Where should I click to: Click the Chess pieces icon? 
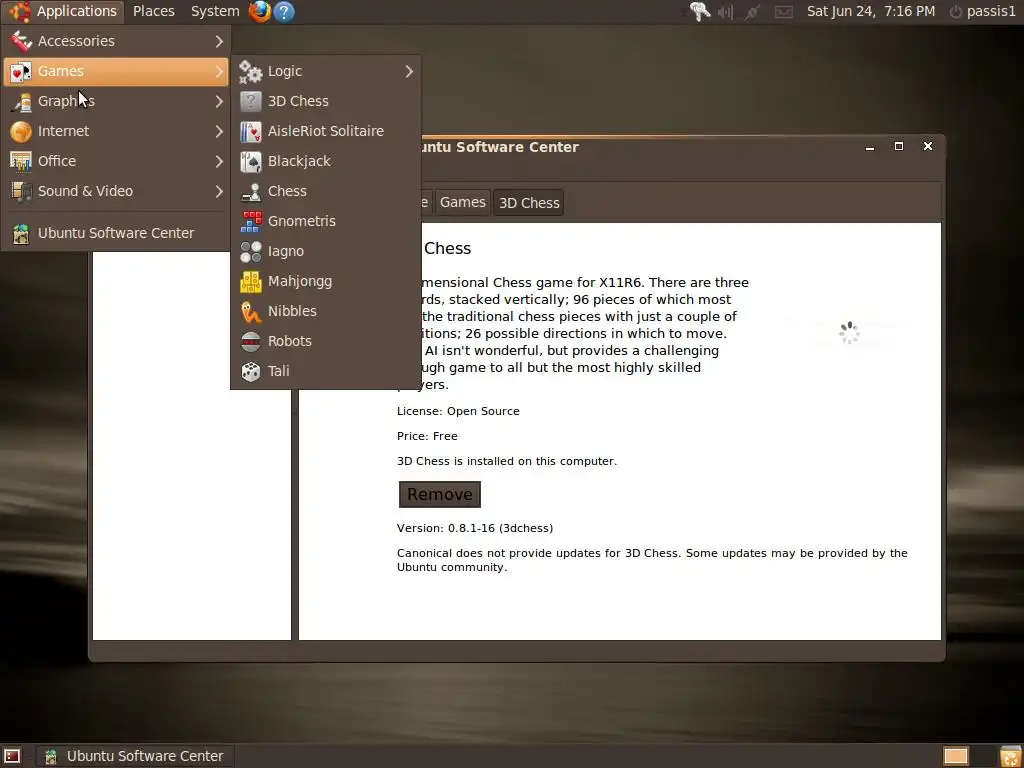(251, 191)
